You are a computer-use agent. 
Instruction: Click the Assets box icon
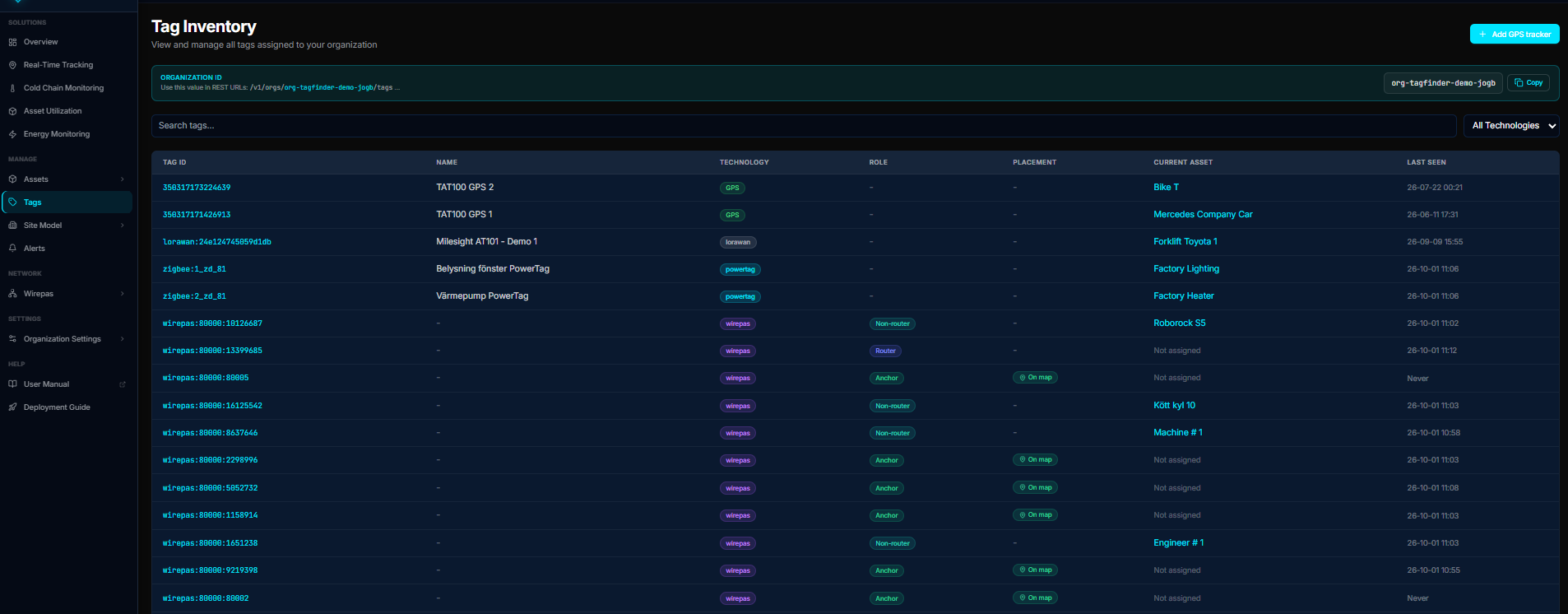pyautogui.click(x=12, y=179)
